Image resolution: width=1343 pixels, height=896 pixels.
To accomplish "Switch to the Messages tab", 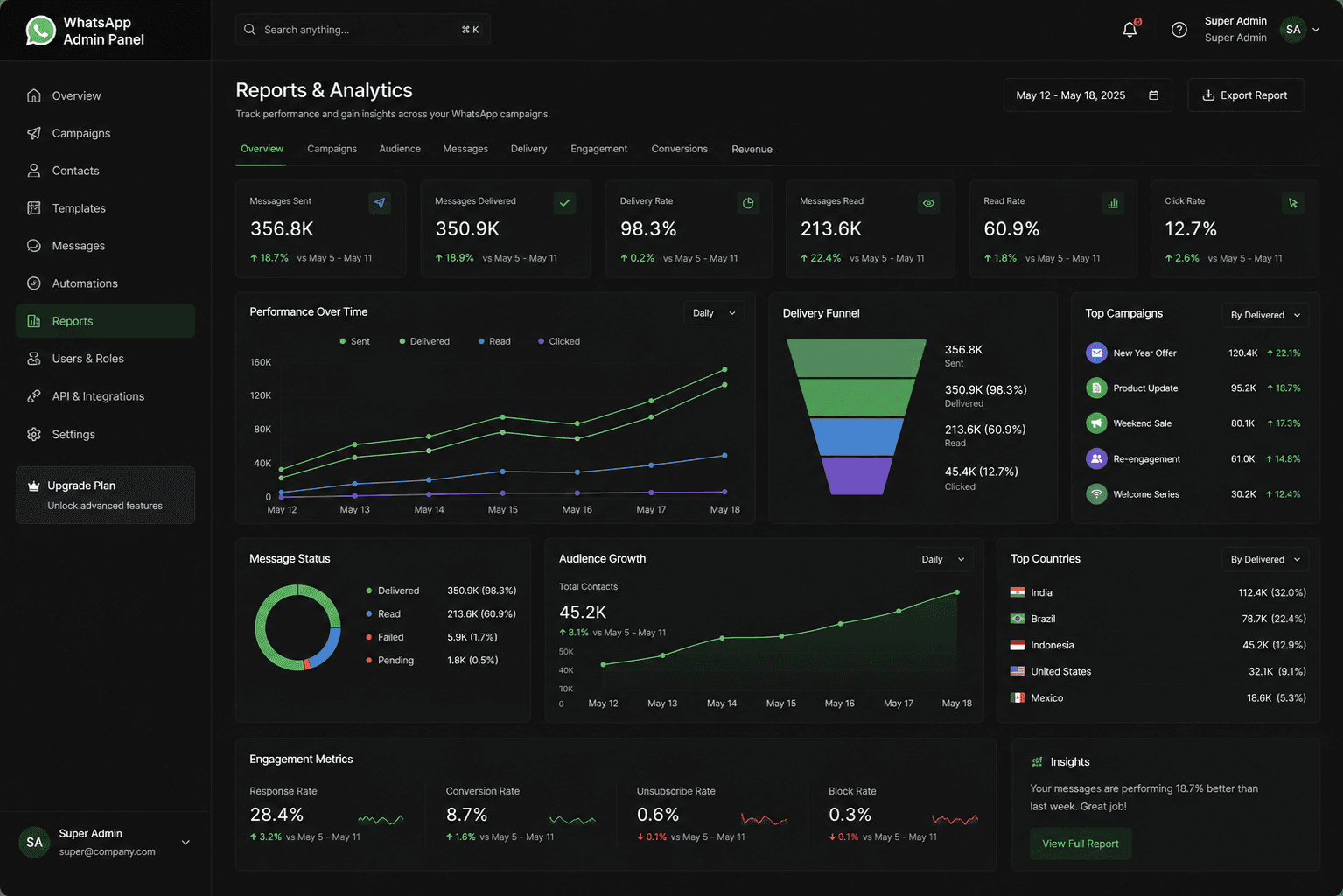I will point(465,149).
